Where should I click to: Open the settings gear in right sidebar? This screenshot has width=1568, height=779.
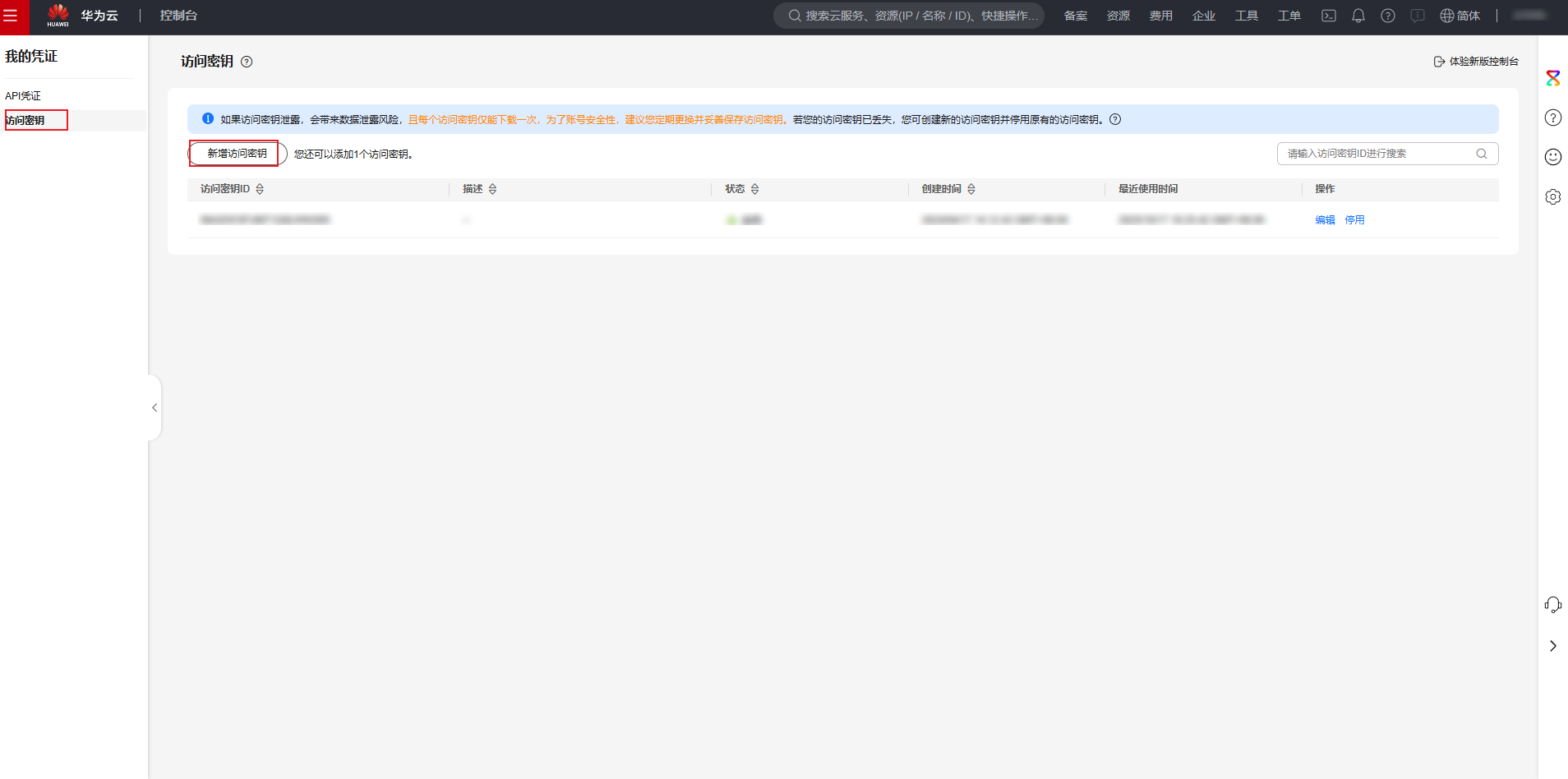1552,196
